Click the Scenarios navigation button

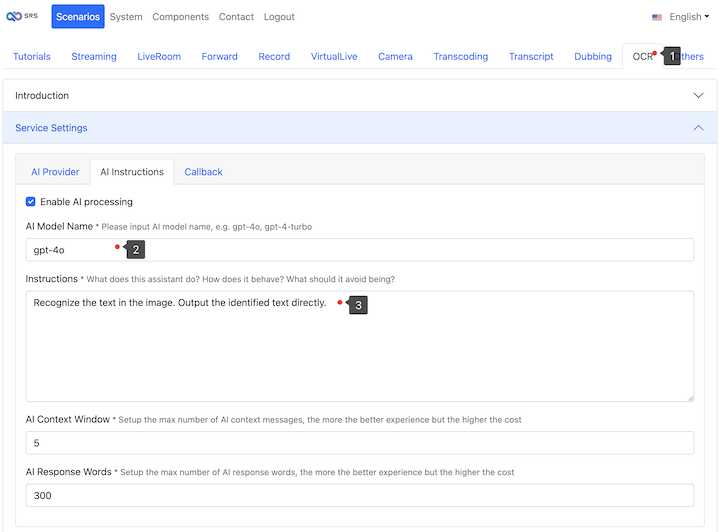[x=78, y=17]
